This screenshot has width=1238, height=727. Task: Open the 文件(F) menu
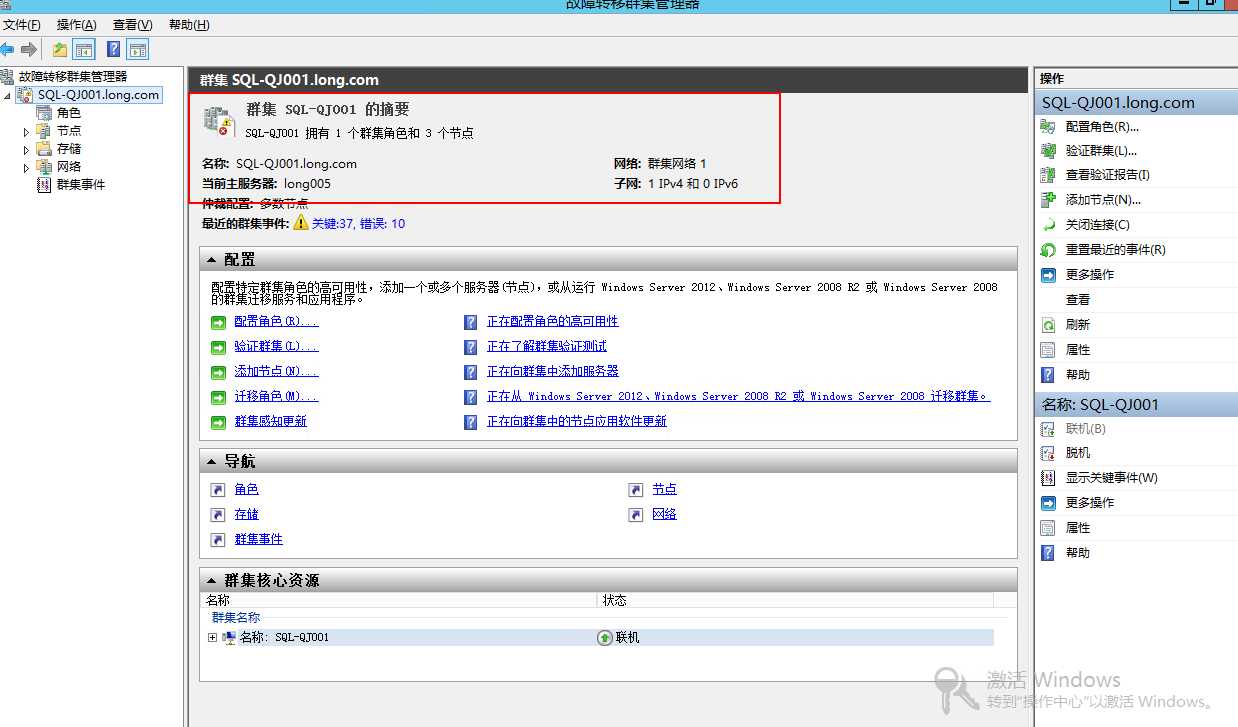point(22,25)
